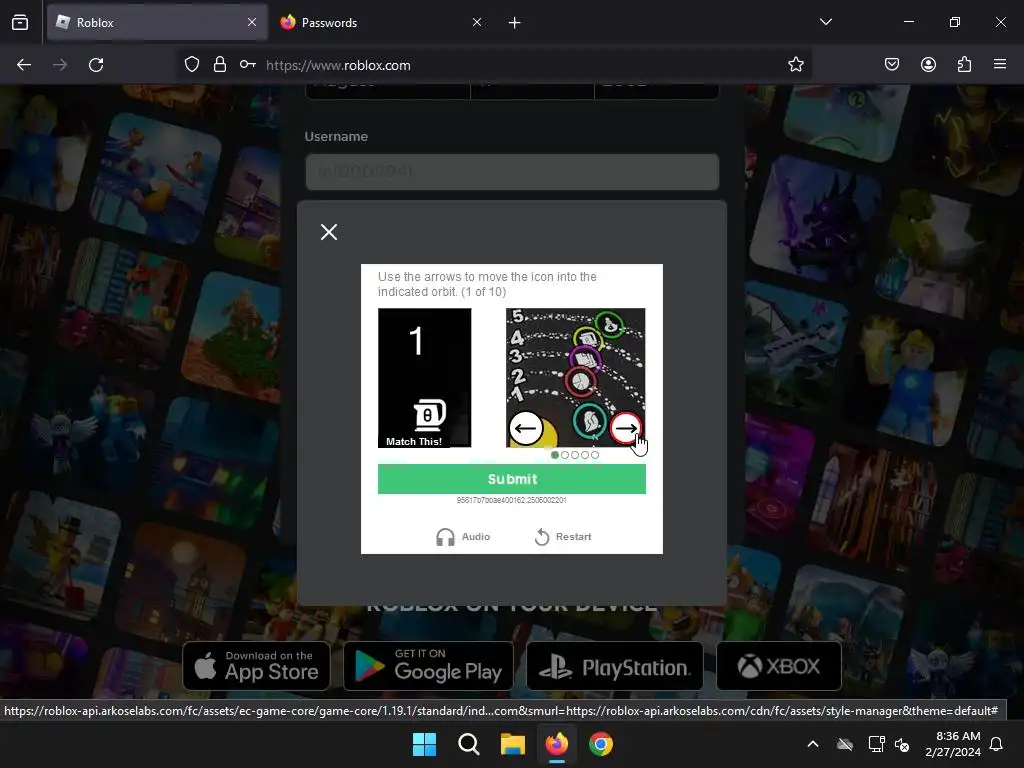
Task: Open the Pocket save icon
Action: pos(892,65)
